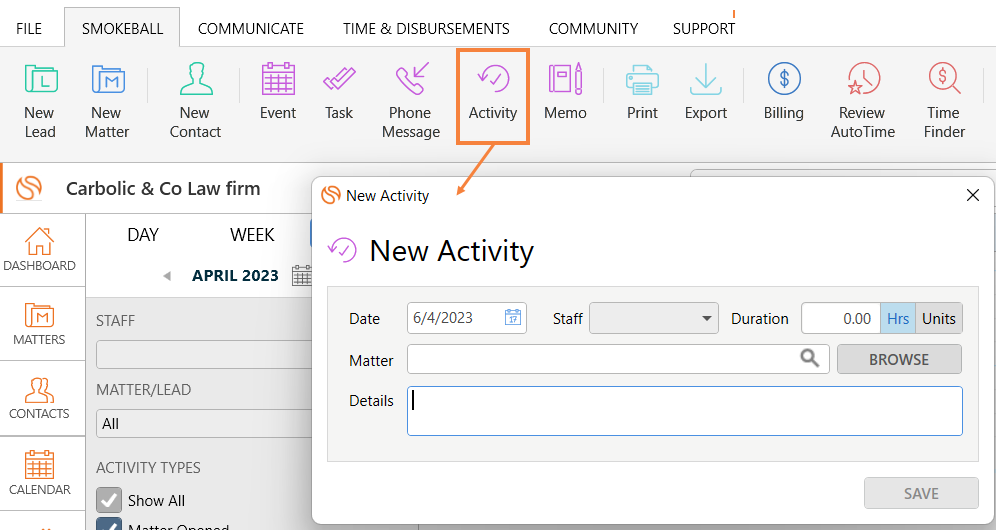
Task: Open the Memo tool in ribbon
Action: point(565,92)
